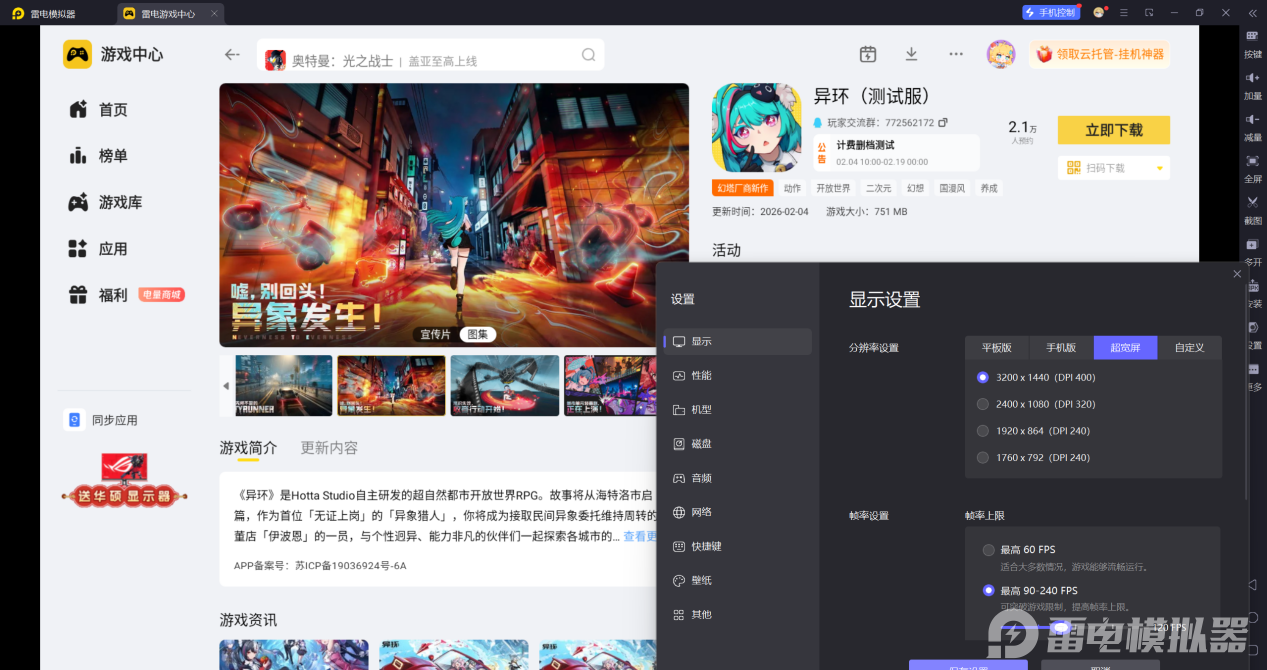Click the emulator account face icon in title bar
1267x670 pixels.
coord(1099,12)
